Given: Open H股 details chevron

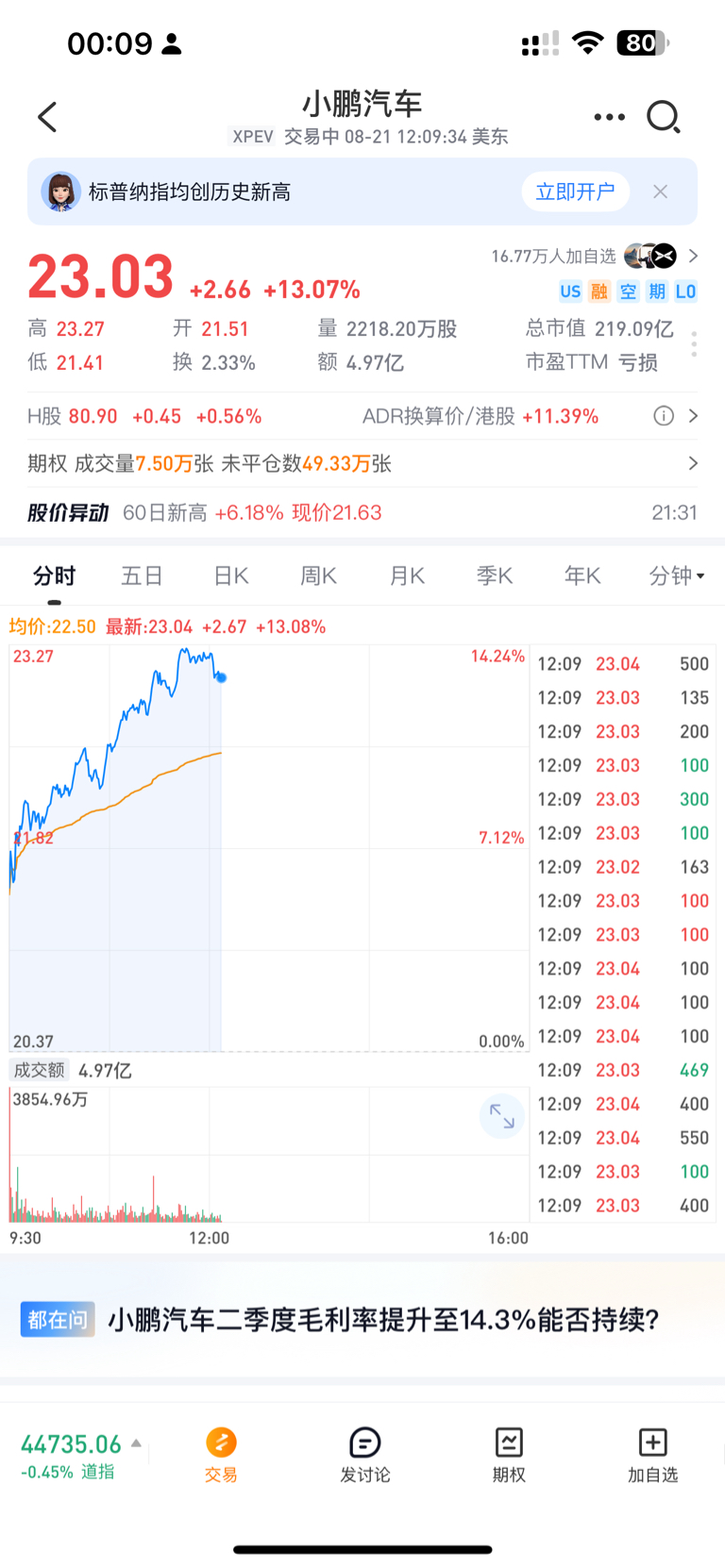Looking at the screenshot, I should (694, 416).
